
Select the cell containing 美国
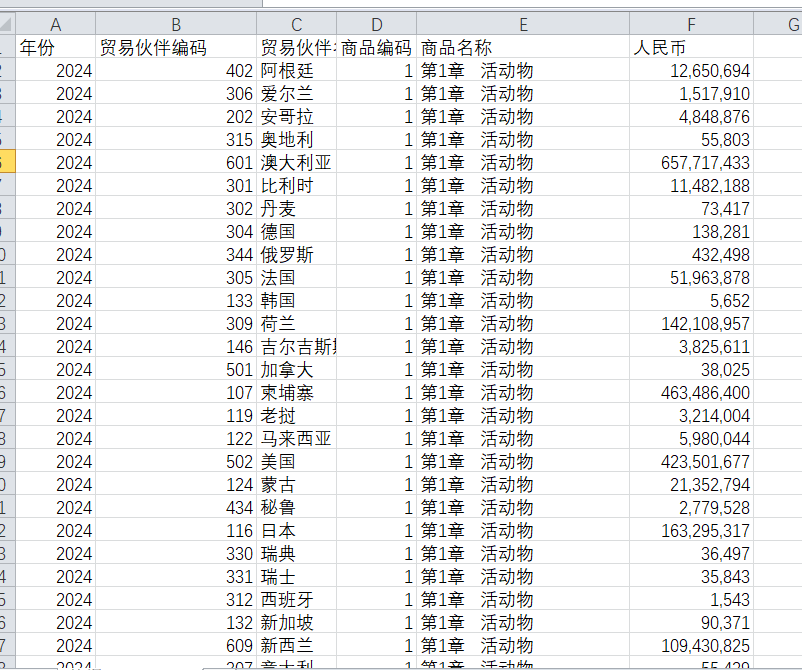296,461
